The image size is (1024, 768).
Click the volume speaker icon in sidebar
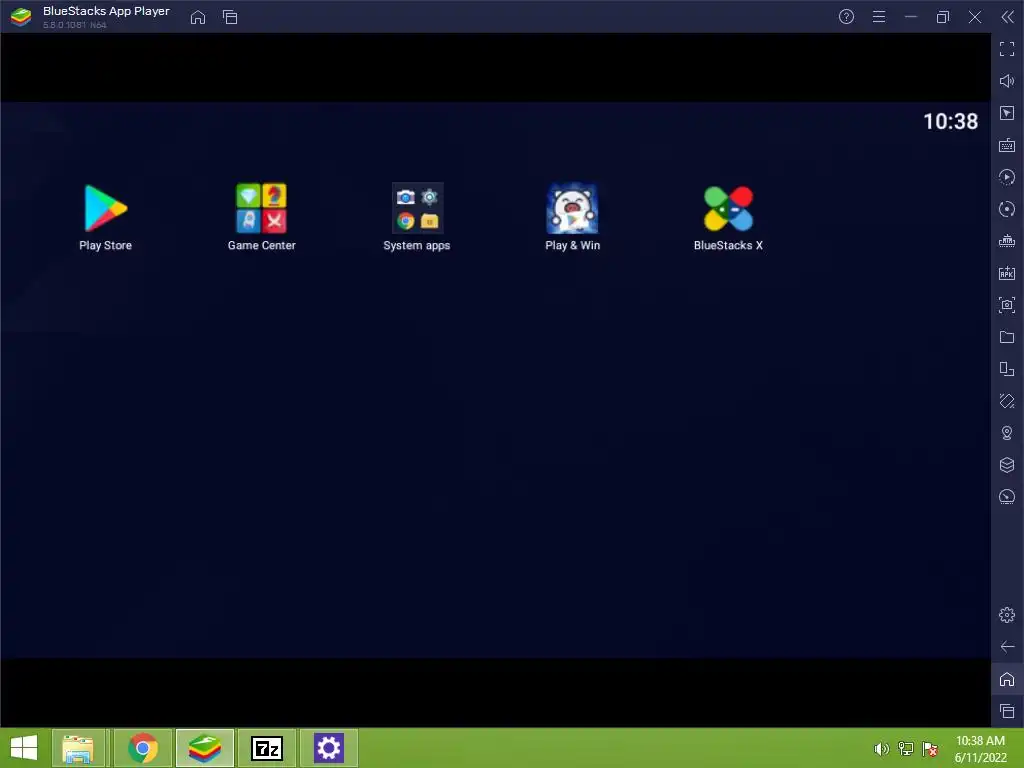[x=1007, y=81]
